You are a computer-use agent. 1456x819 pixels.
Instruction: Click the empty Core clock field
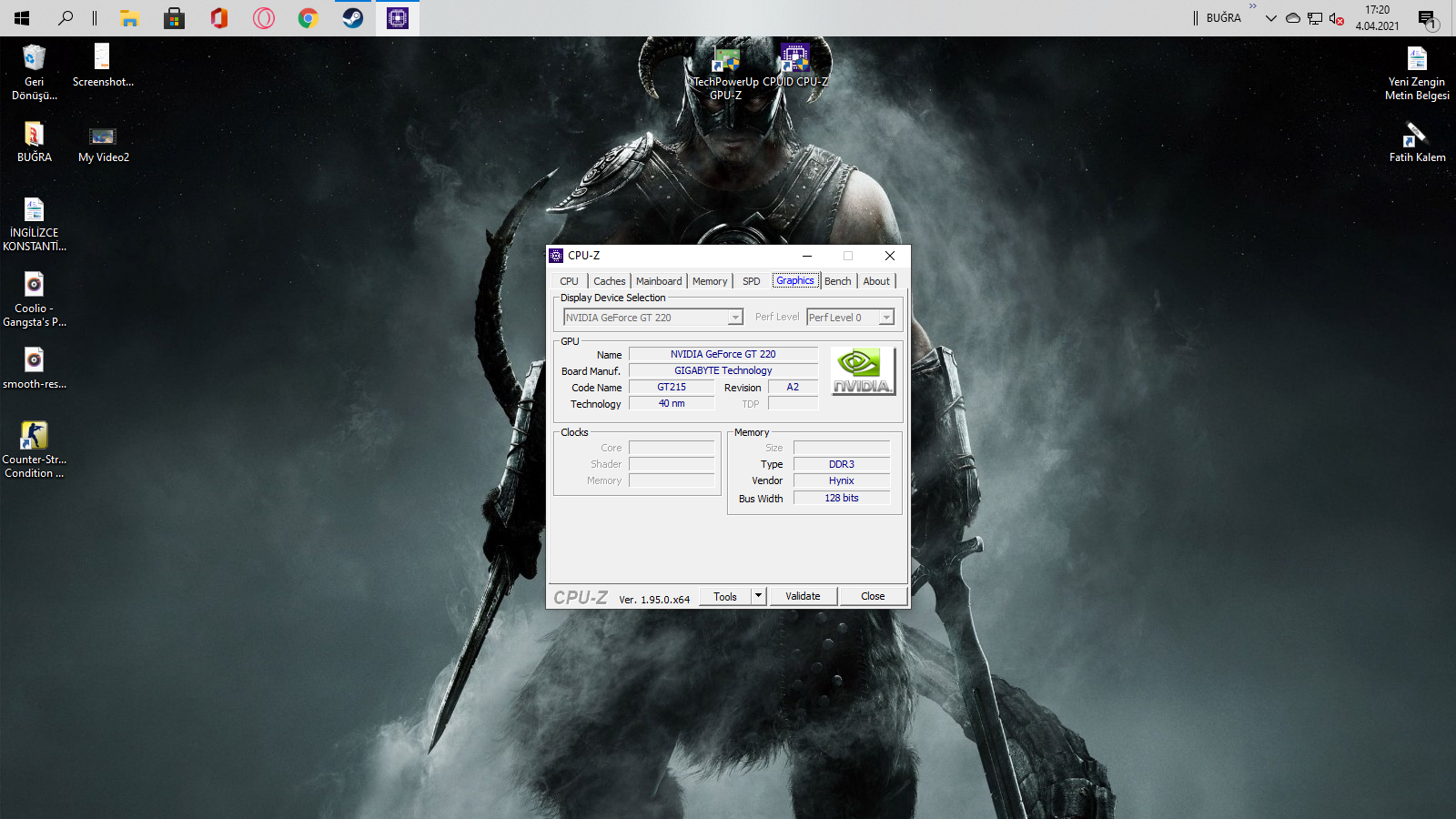pyautogui.click(x=672, y=448)
